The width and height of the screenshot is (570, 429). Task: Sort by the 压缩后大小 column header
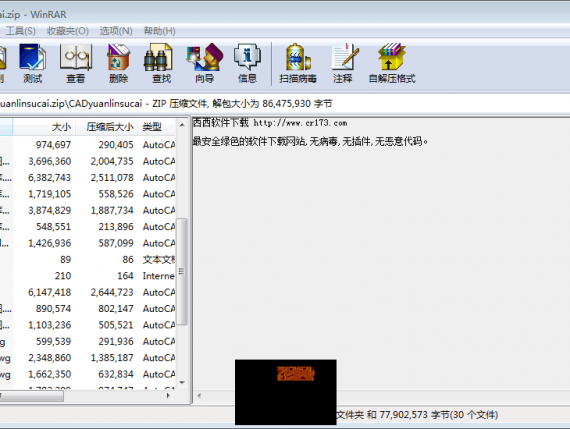click(x=107, y=127)
